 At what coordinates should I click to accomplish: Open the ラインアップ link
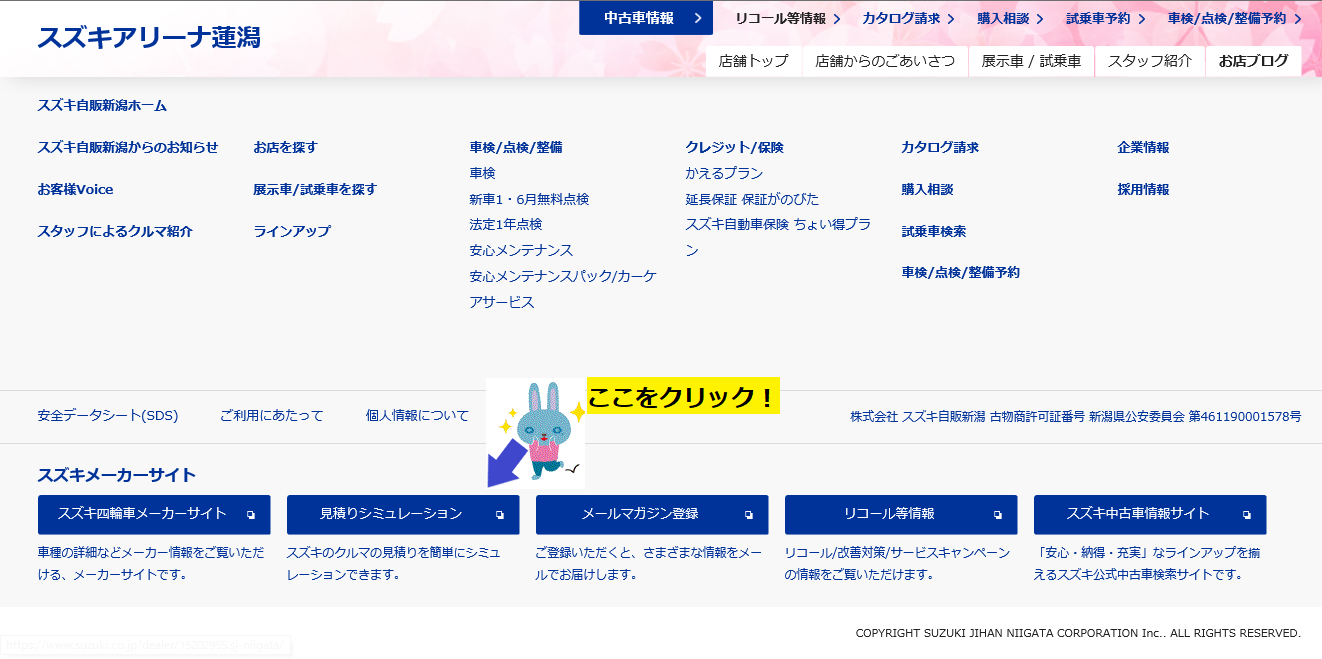pos(292,231)
